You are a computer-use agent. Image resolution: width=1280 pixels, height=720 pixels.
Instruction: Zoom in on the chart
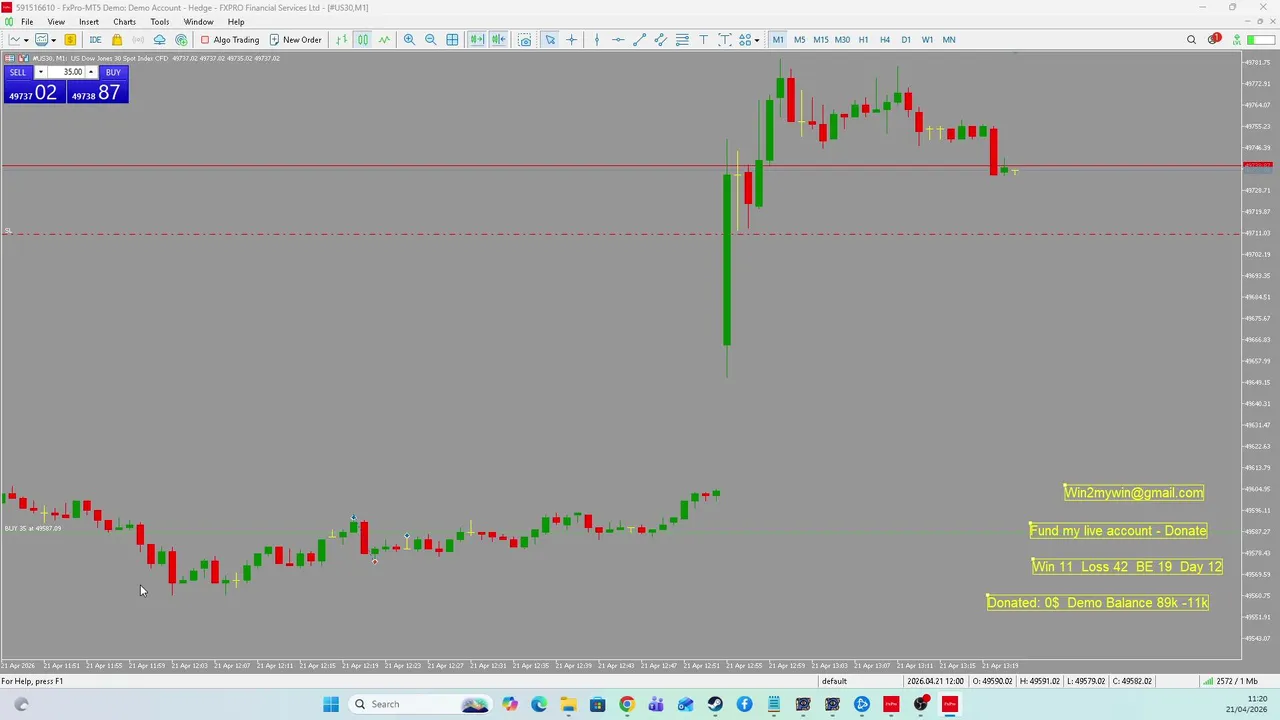[409, 40]
